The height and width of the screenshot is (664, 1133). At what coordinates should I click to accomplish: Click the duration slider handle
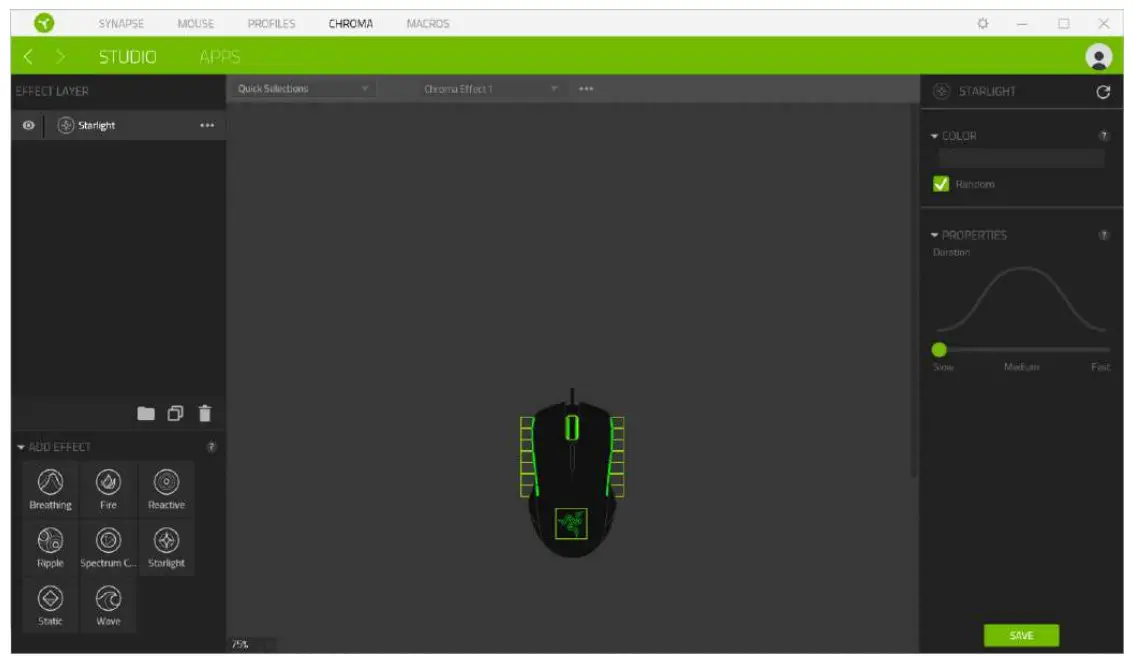pyautogui.click(x=939, y=350)
